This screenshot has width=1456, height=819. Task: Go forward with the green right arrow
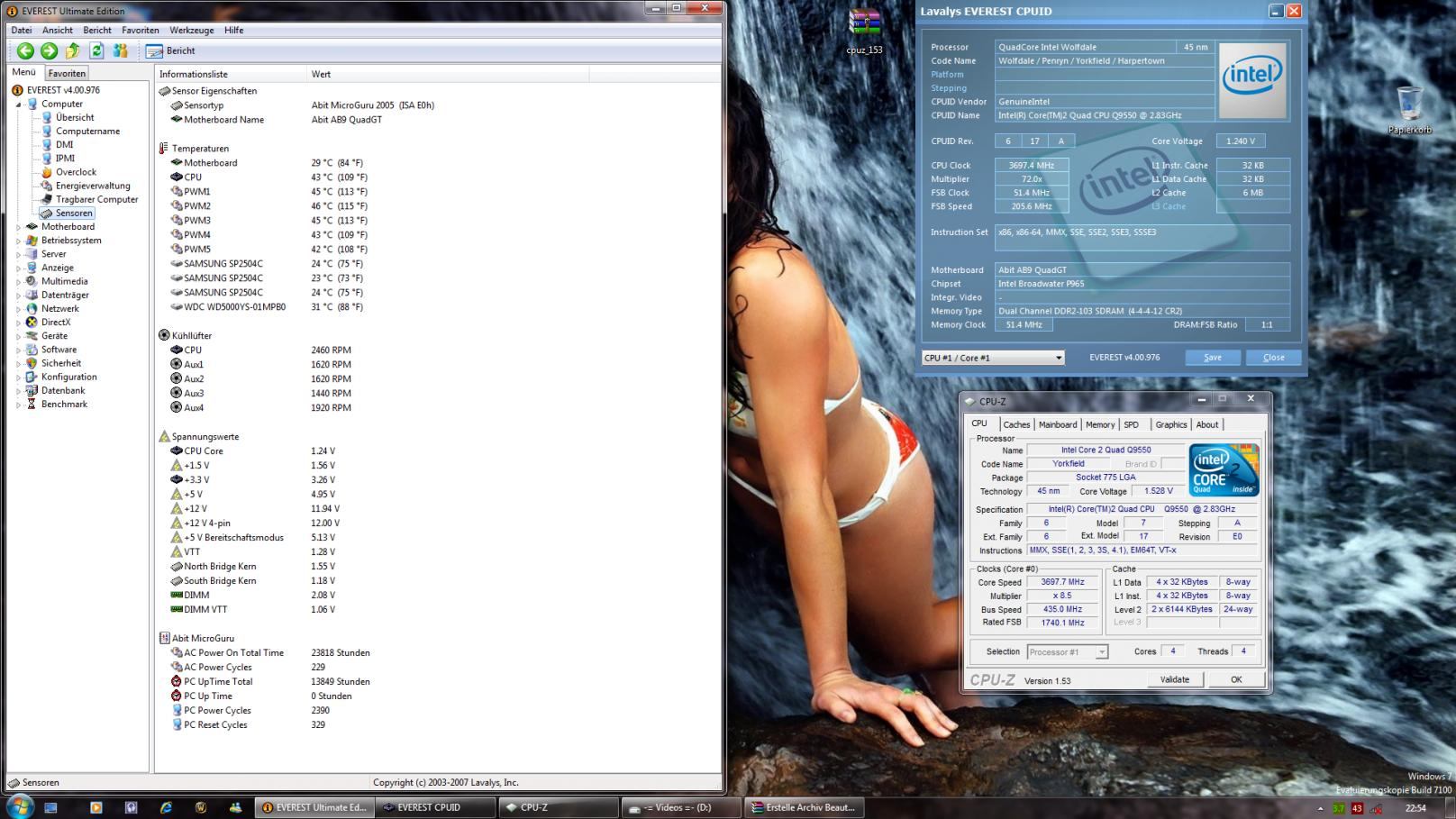pyautogui.click(x=50, y=51)
